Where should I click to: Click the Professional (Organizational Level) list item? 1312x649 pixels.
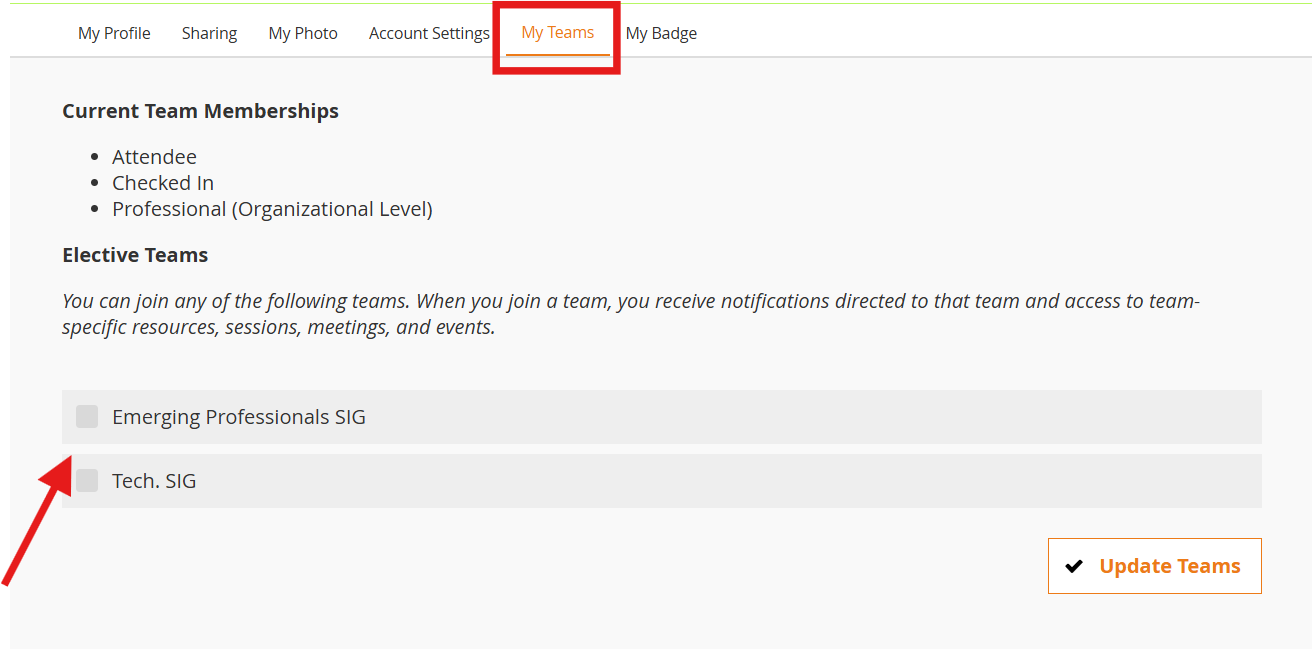point(272,209)
